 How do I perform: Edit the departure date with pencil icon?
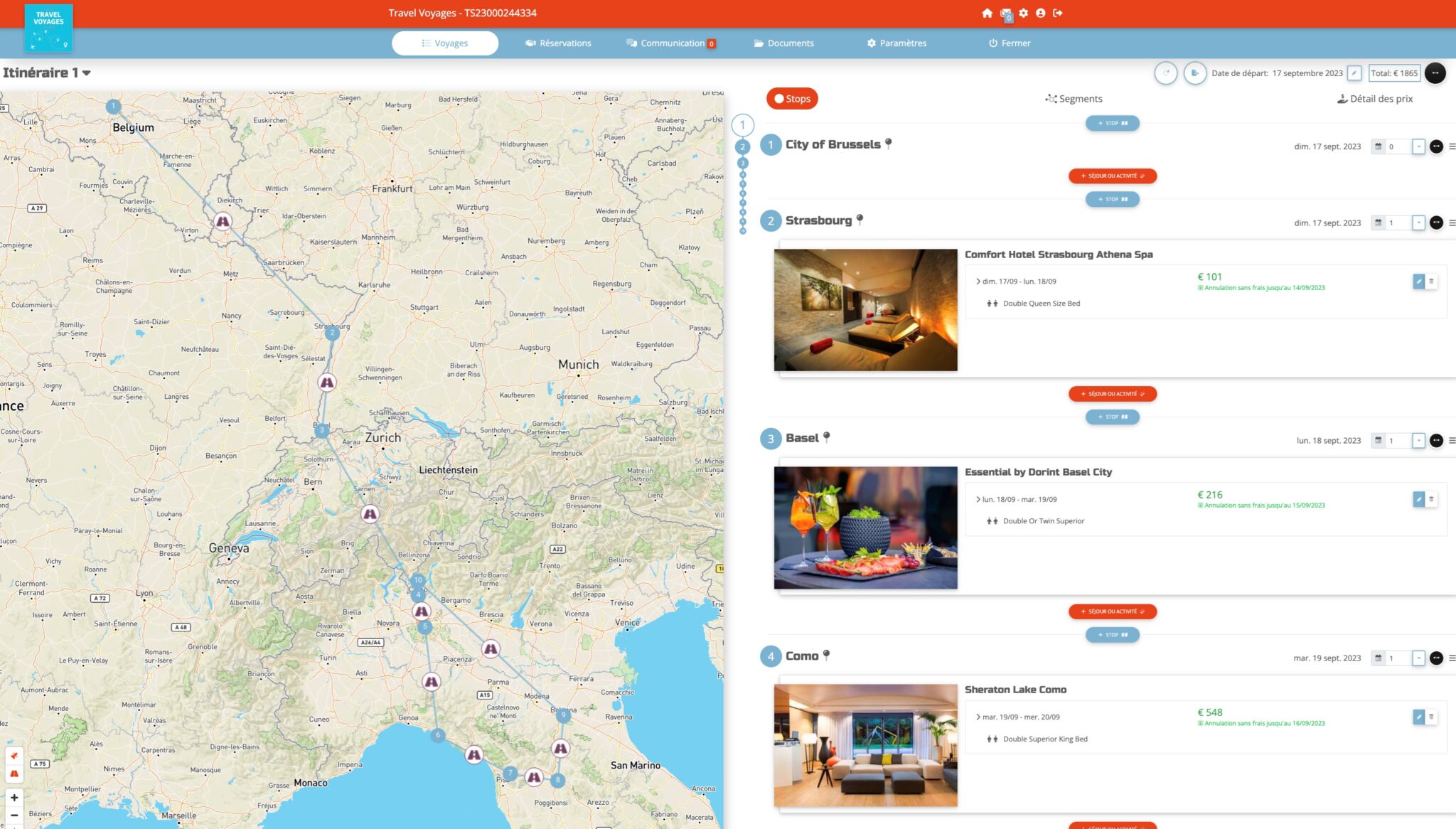1354,73
